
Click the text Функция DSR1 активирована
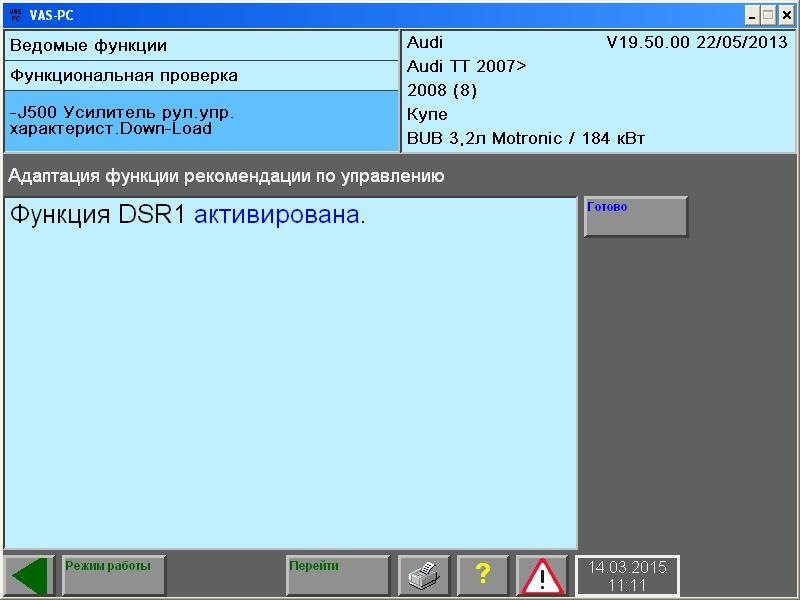pyautogui.click(x=188, y=214)
